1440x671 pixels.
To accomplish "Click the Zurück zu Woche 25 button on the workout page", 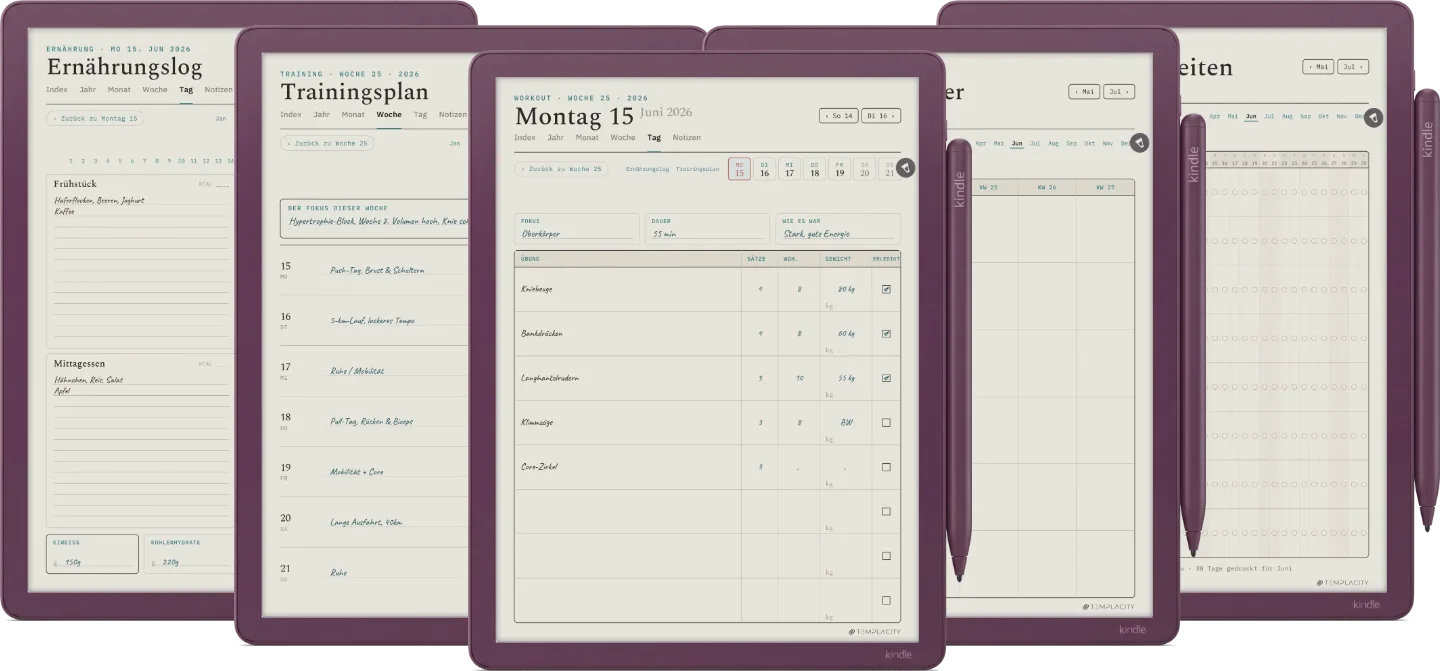I will (561, 169).
